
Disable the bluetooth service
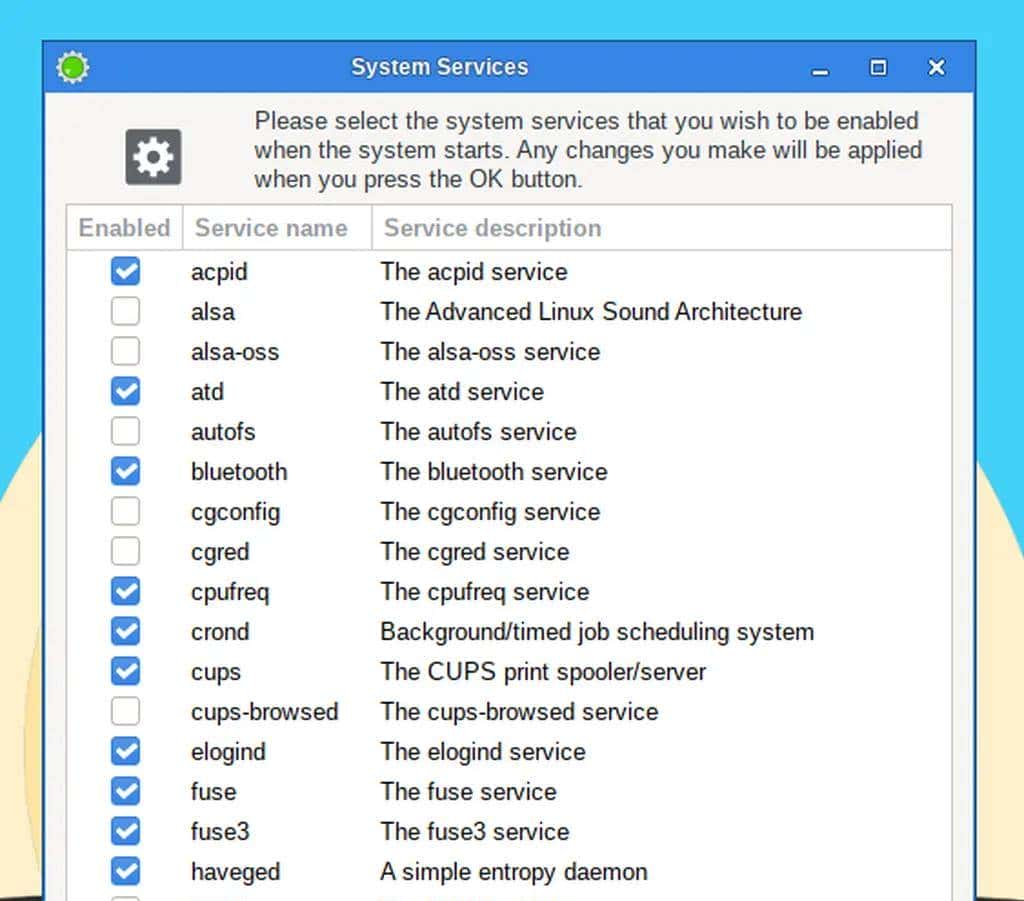pos(125,471)
